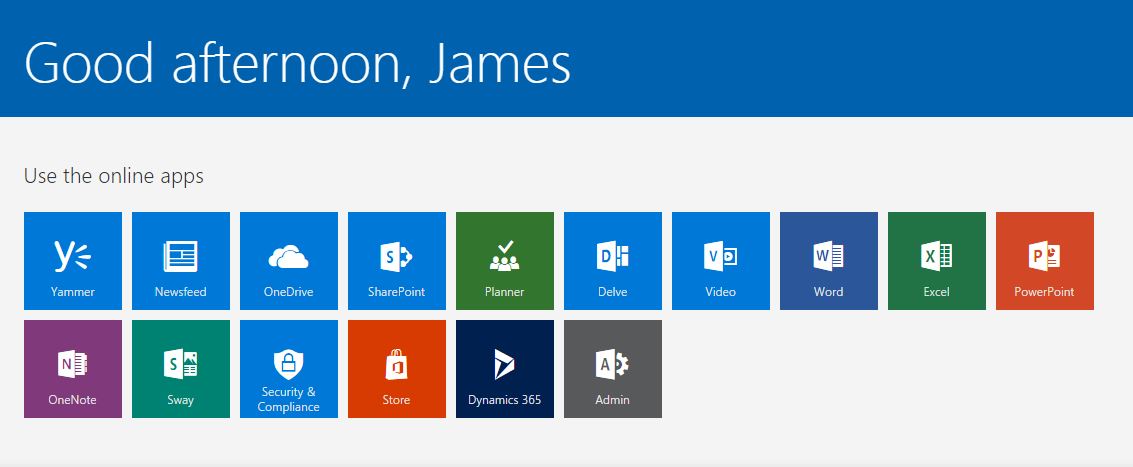Open the Newsfeed tile
The height and width of the screenshot is (467, 1133).
click(x=181, y=261)
